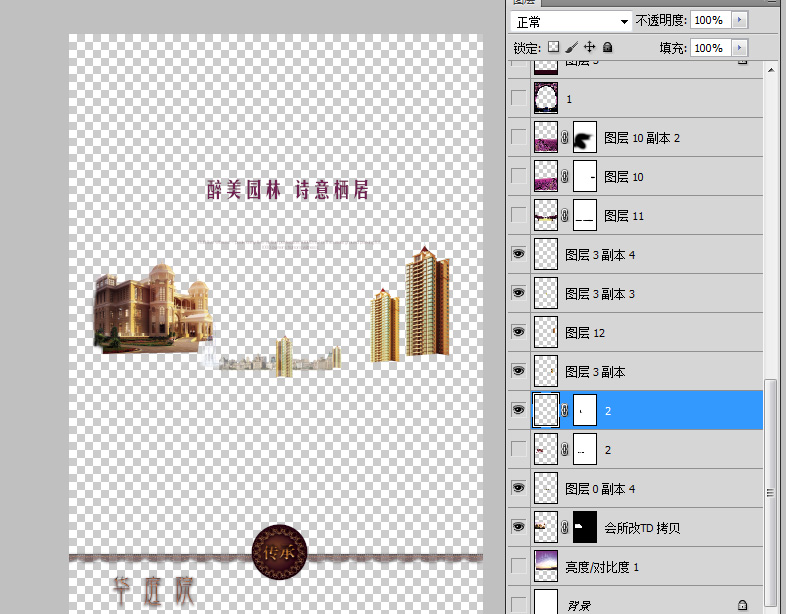Select the 图层 10 副本 2 mask thumbnail

(x=584, y=137)
